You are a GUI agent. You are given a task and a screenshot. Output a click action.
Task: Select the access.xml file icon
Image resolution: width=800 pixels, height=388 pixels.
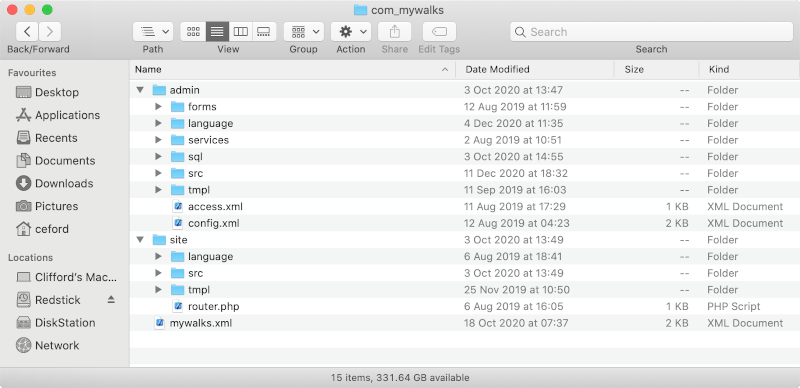pyautogui.click(x=178, y=207)
